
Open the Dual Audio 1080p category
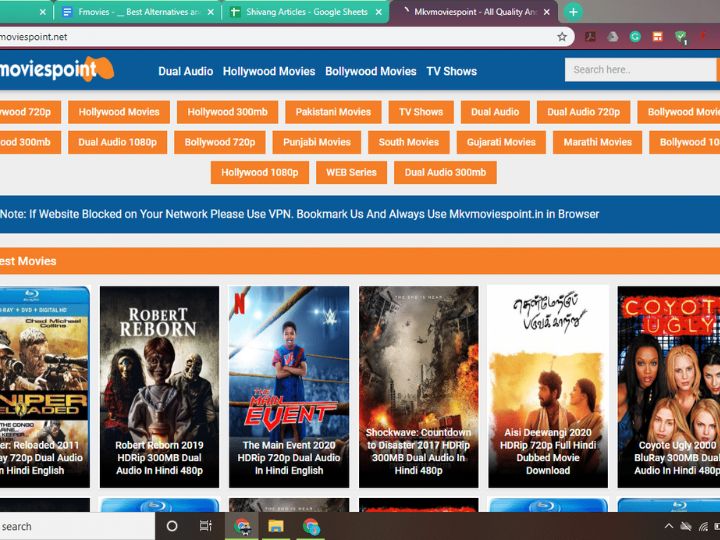pos(118,142)
